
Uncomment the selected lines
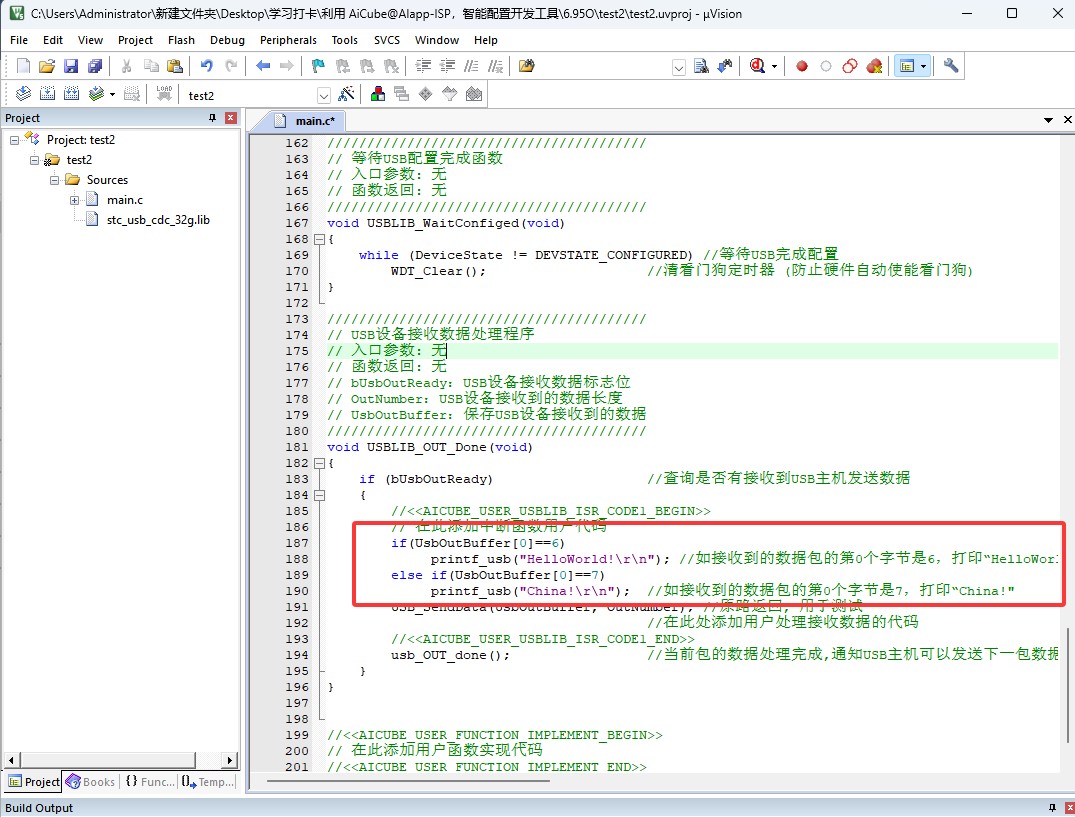(495, 66)
